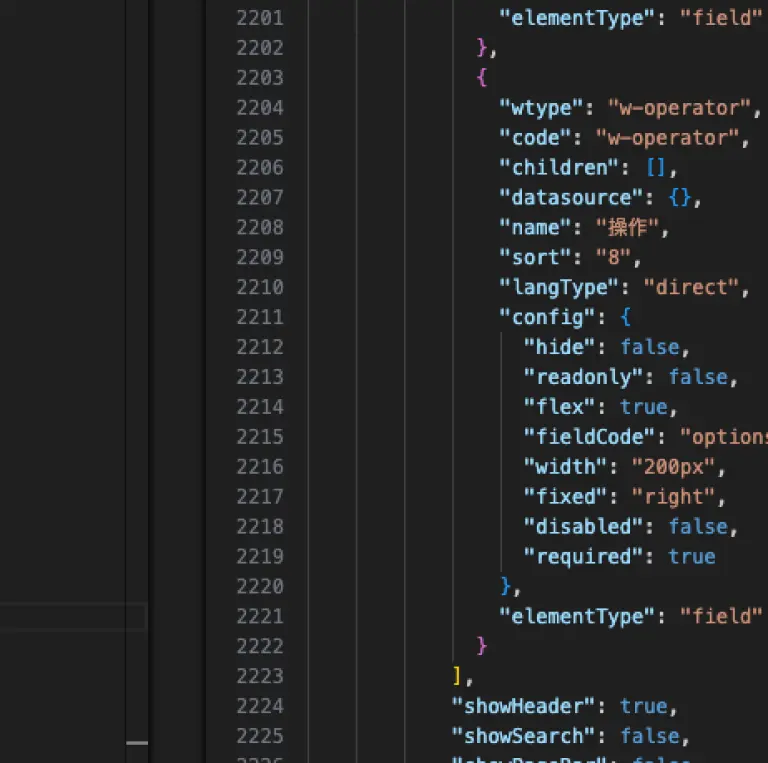Click the "code" key on line 2205
This screenshot has width=768, height=763.
point(535,138)
